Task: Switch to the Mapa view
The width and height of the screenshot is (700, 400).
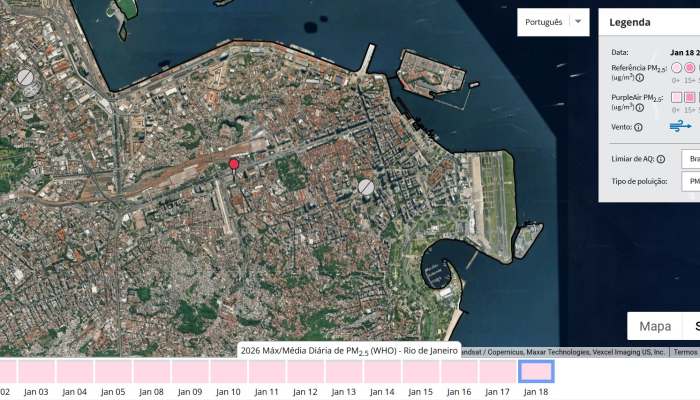Action: point(655,326)
